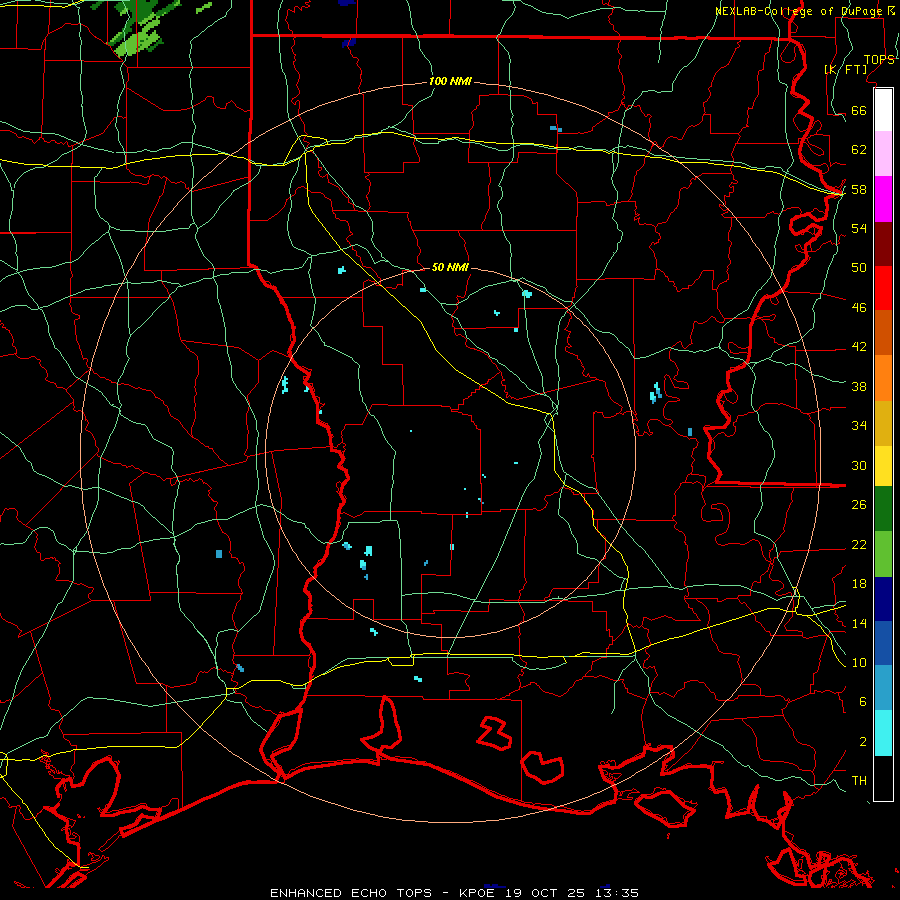Click the "TOPS" legend heading
The width and height of the screenshot is (900, 900).
point(879,60)
